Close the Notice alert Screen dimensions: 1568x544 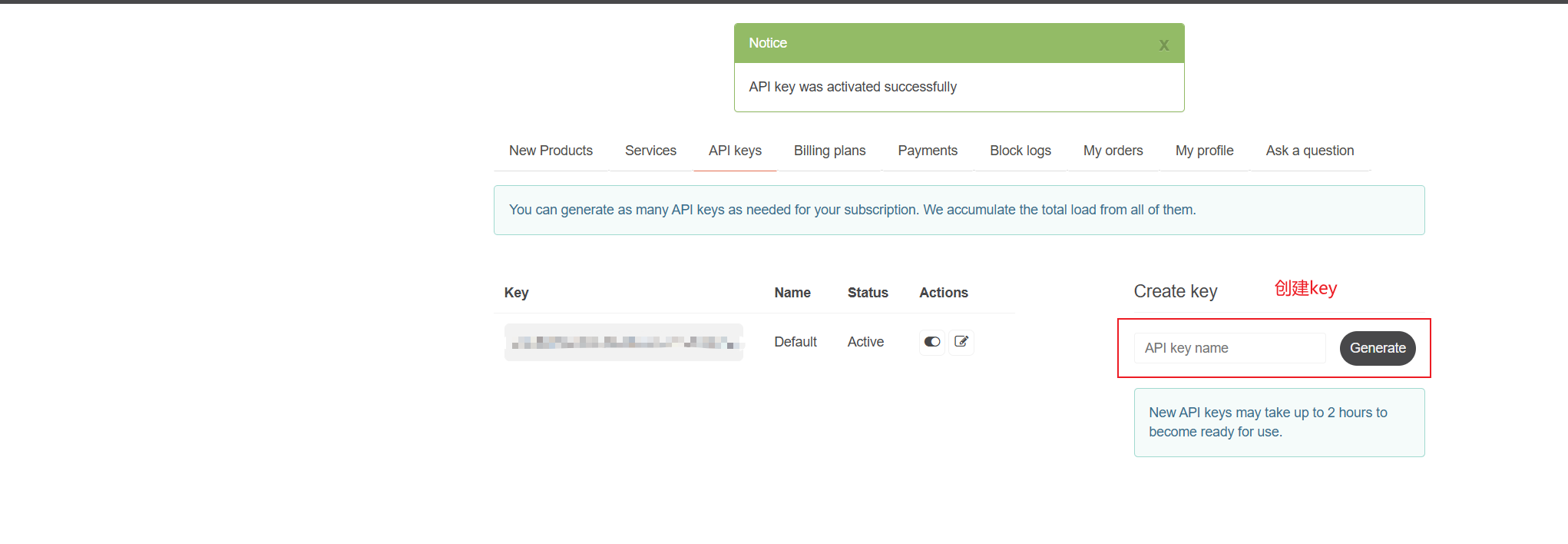[x=1164, y=45]
